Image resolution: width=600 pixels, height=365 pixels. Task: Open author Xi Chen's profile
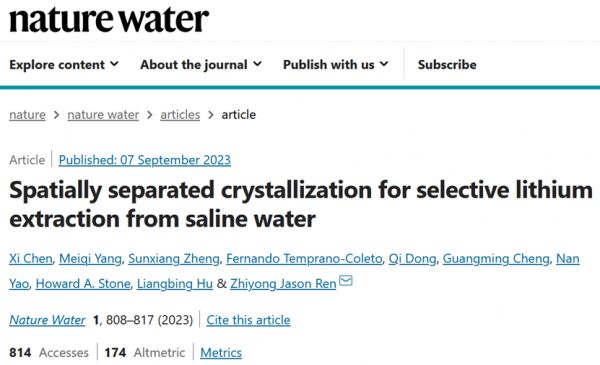point(31,259)
